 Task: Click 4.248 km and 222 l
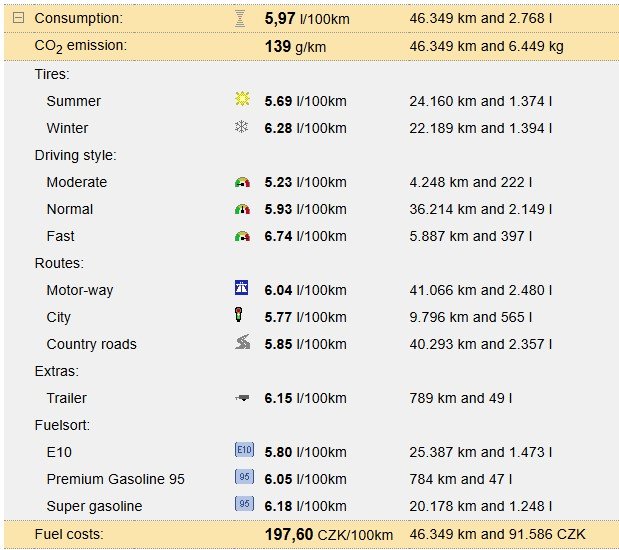pos(471,182)
